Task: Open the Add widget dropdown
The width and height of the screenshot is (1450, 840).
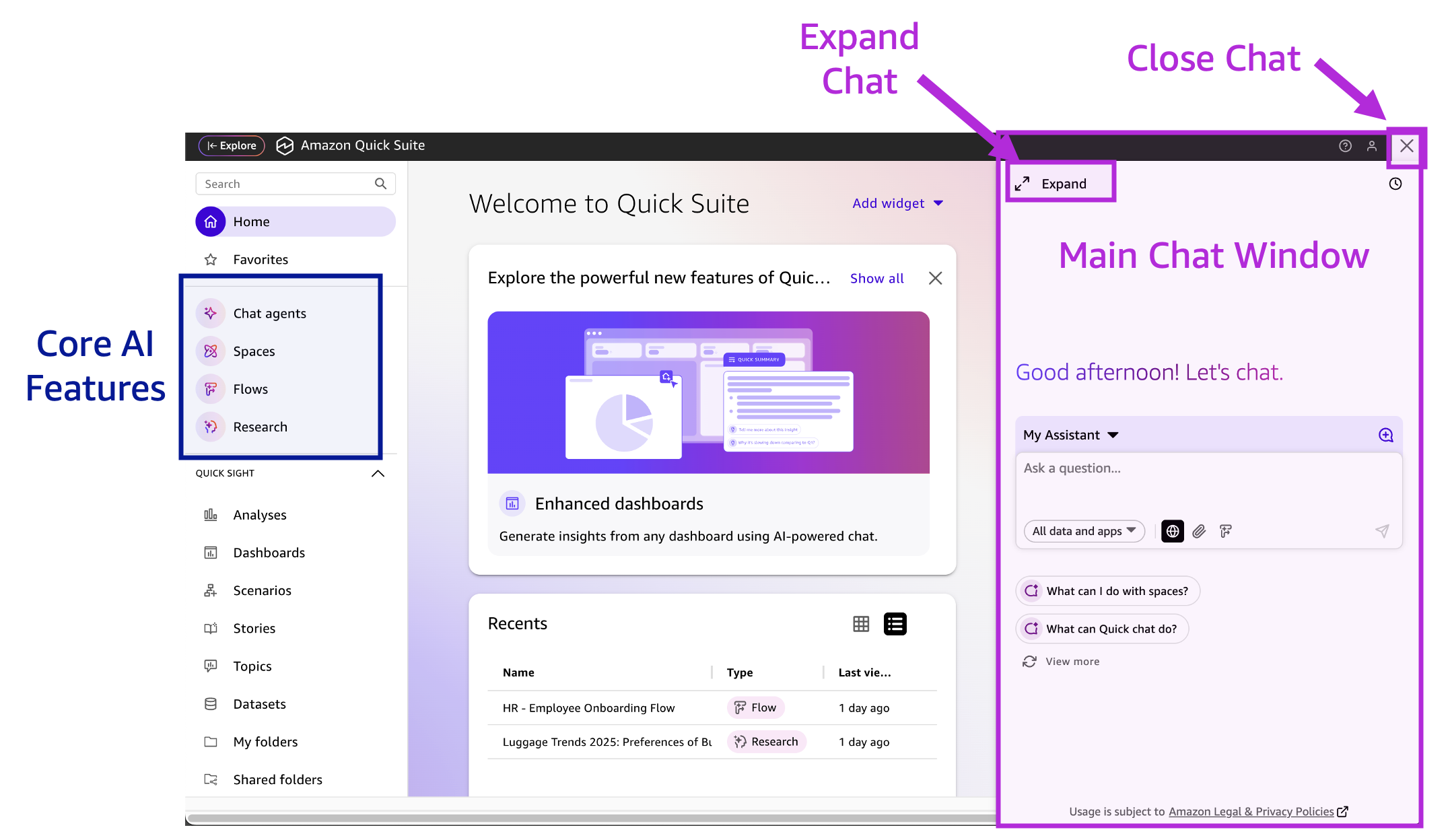Action: point(897,203)
